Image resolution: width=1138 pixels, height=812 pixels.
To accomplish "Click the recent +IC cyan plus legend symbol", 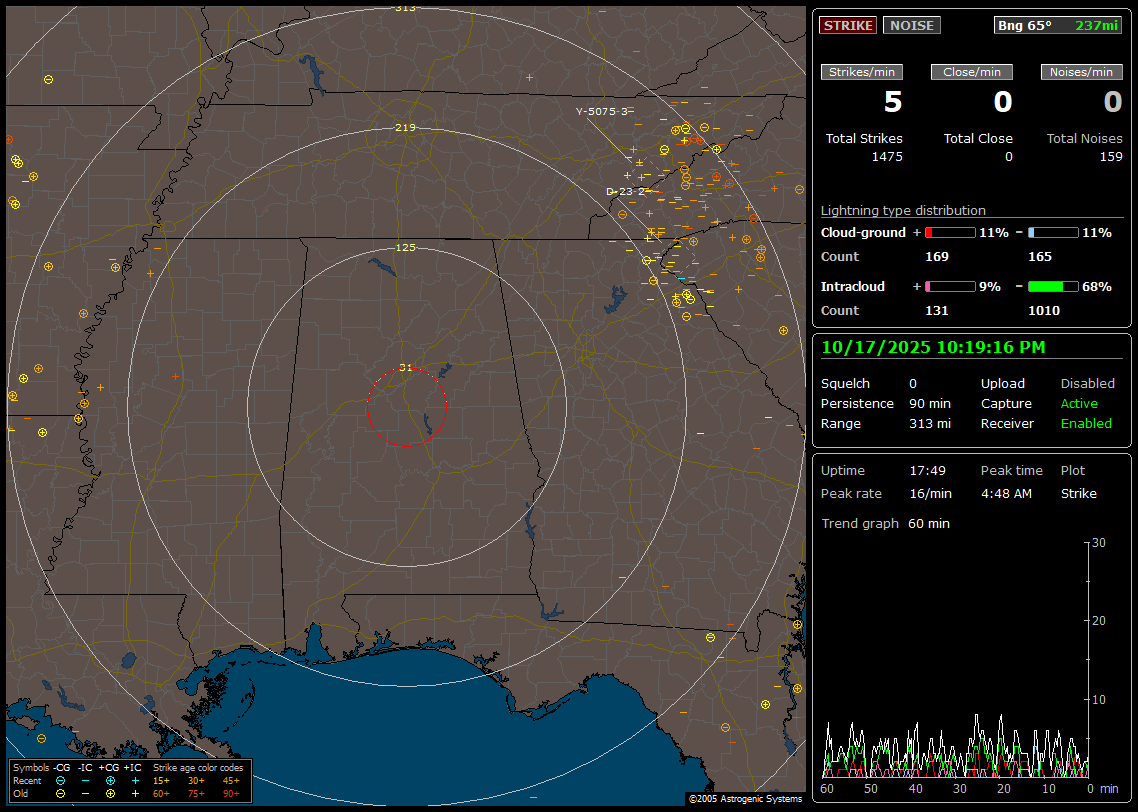I will click(x=135, y=780).
